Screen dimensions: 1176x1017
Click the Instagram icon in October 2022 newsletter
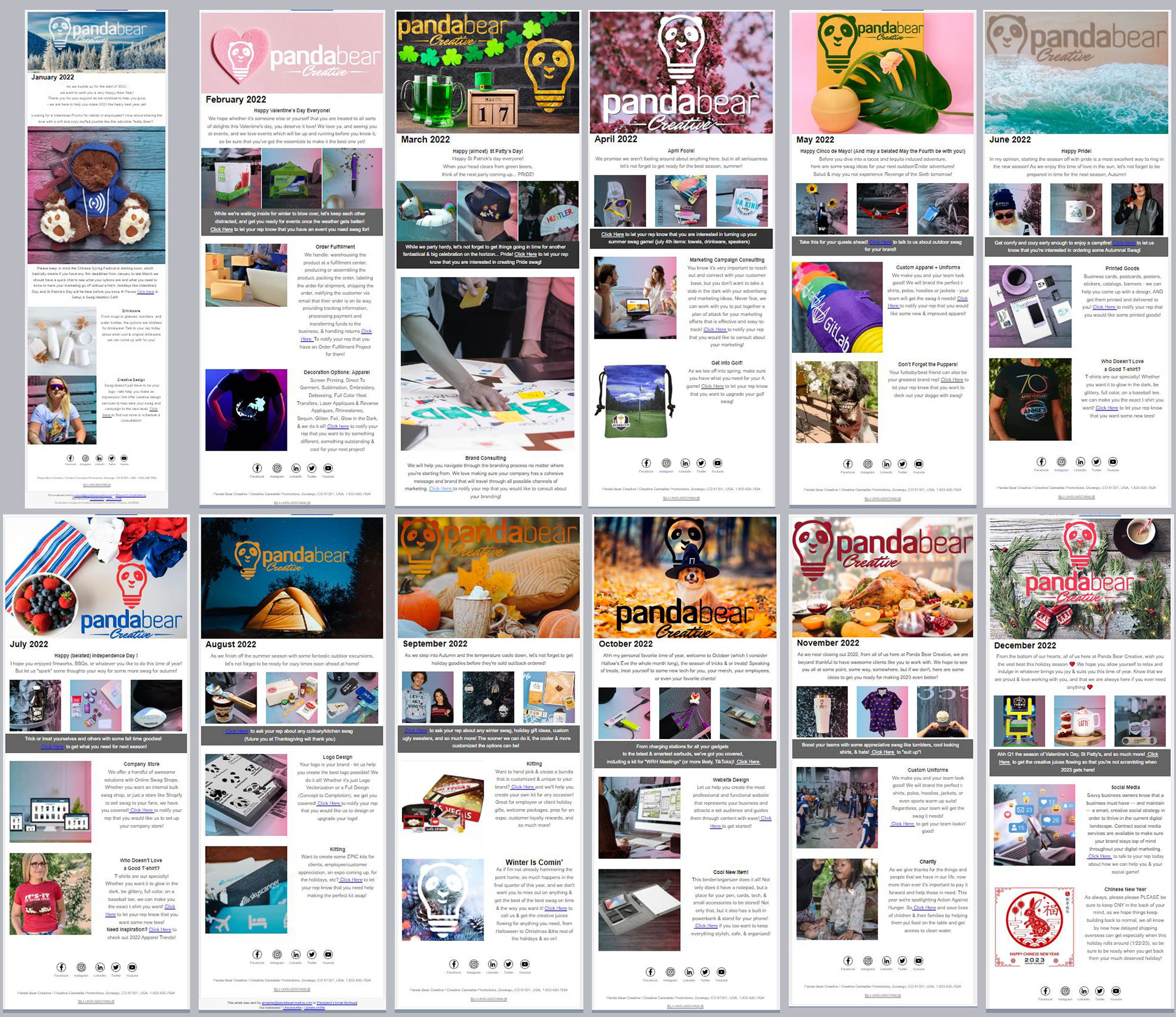670,972
